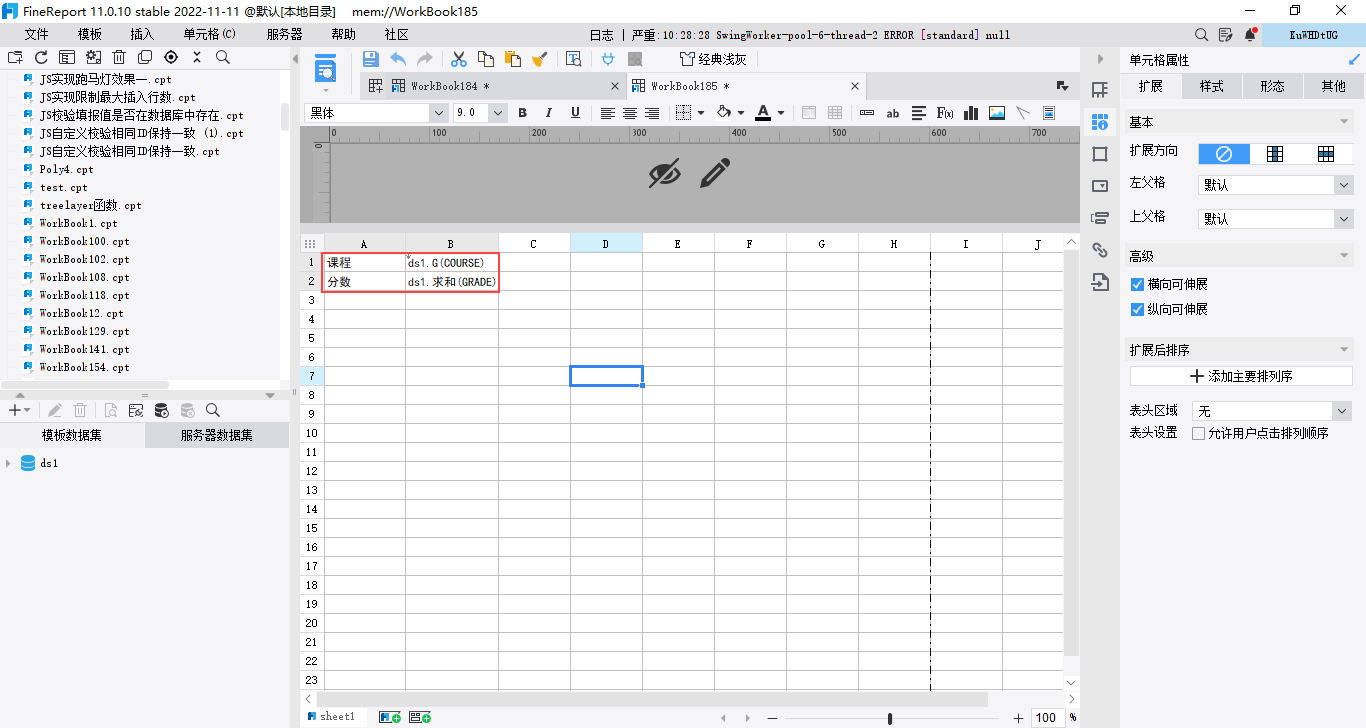Click the zoom percentage field showing 100
The height and width of the screenshot is (728, 1366).
click(x=1047, y=718)
